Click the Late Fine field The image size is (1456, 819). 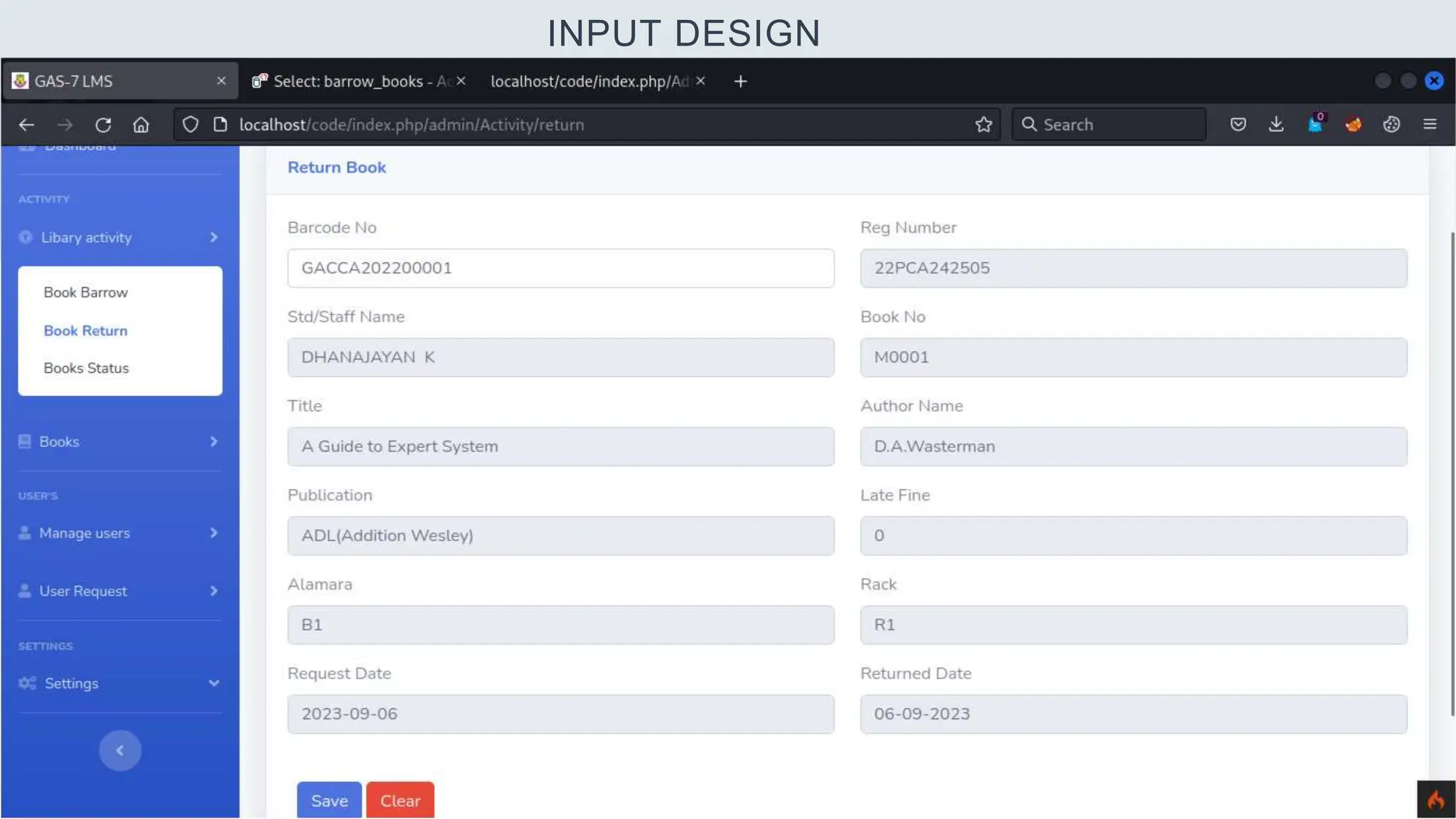tap(1134, 535)
